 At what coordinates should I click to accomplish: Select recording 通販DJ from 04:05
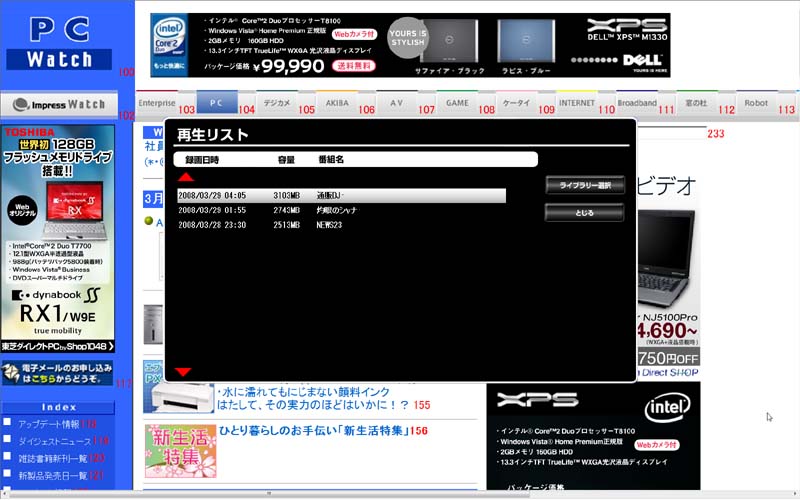pyautogui.click(x=341, y=195)
